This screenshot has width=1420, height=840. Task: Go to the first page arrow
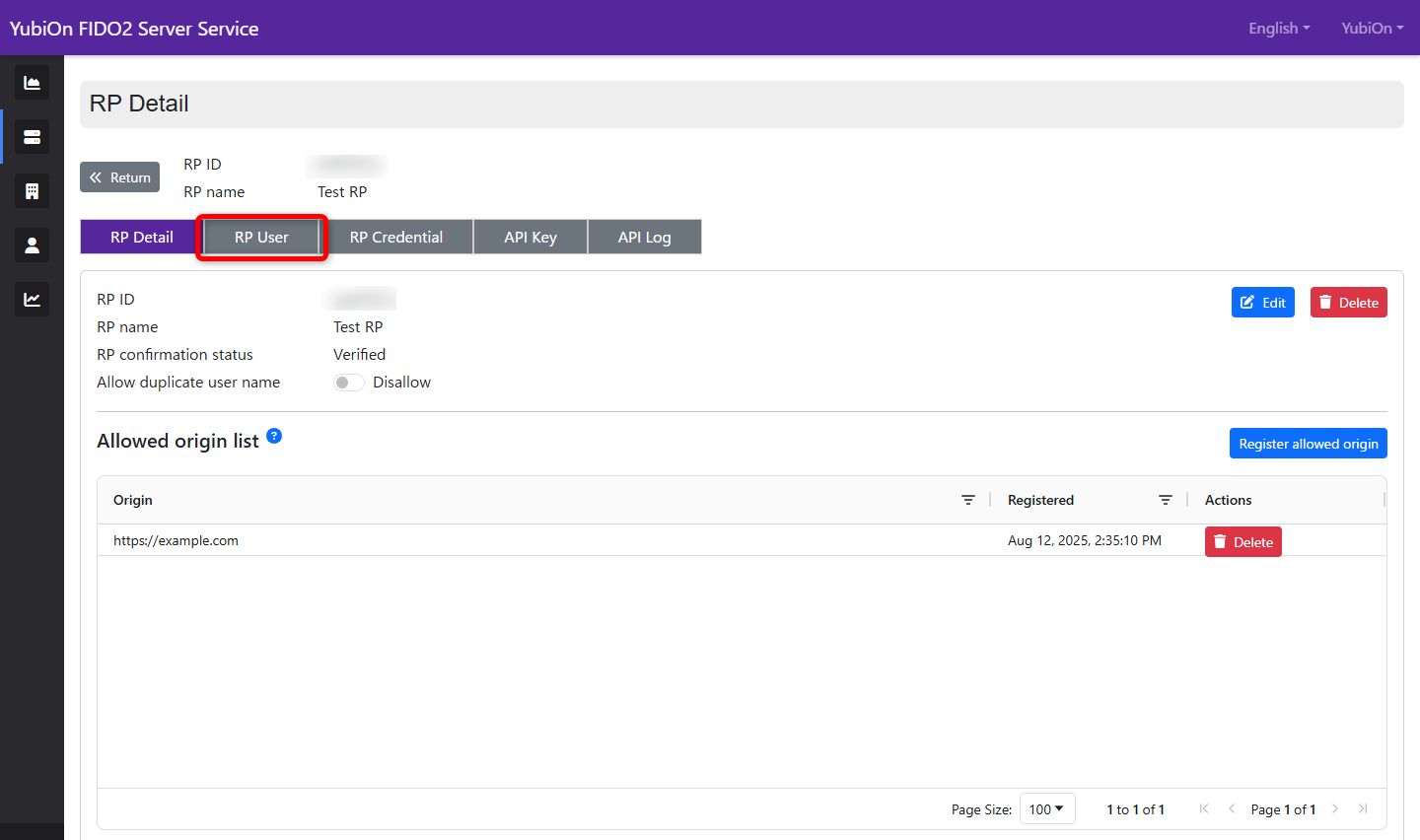[1204, 808]
